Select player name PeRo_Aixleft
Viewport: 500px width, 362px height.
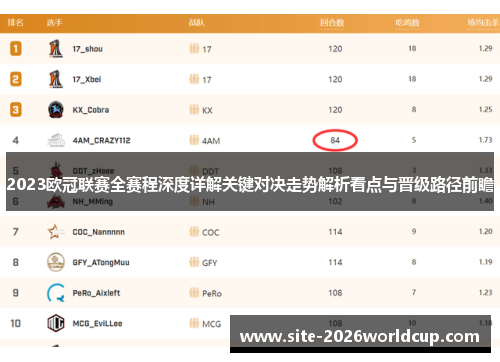coord(96,293)
